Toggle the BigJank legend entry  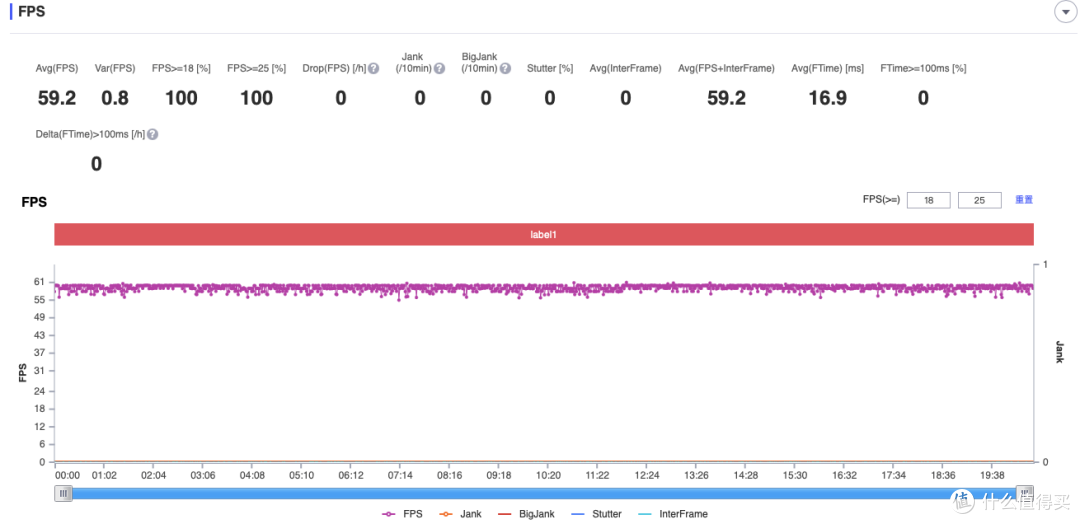[526, 514]
